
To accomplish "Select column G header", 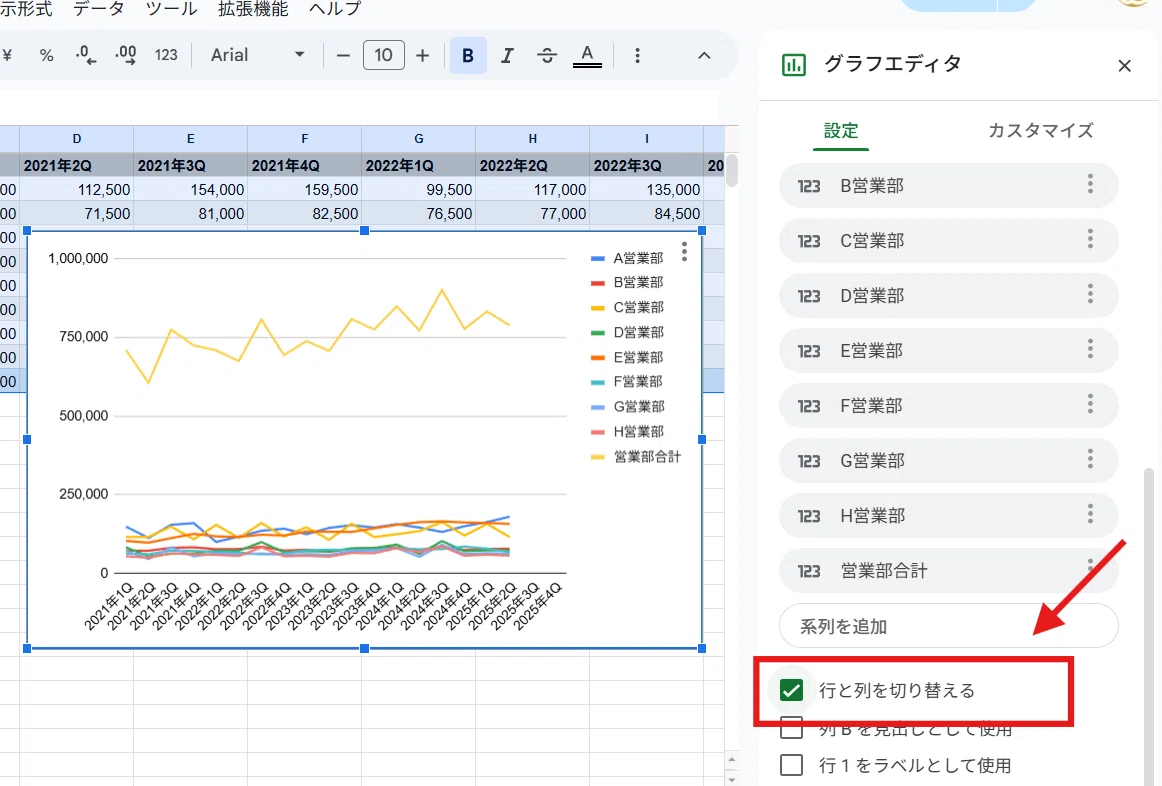I will (419, 139).
